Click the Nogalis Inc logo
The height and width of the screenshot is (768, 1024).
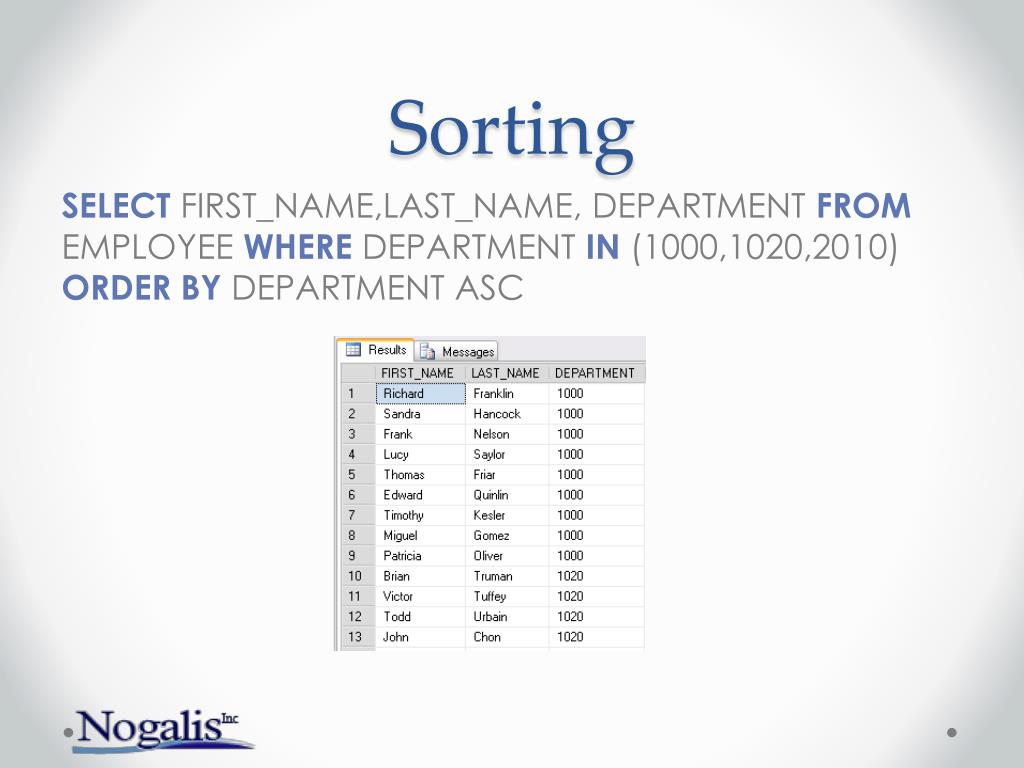click(x=163, y=730)
